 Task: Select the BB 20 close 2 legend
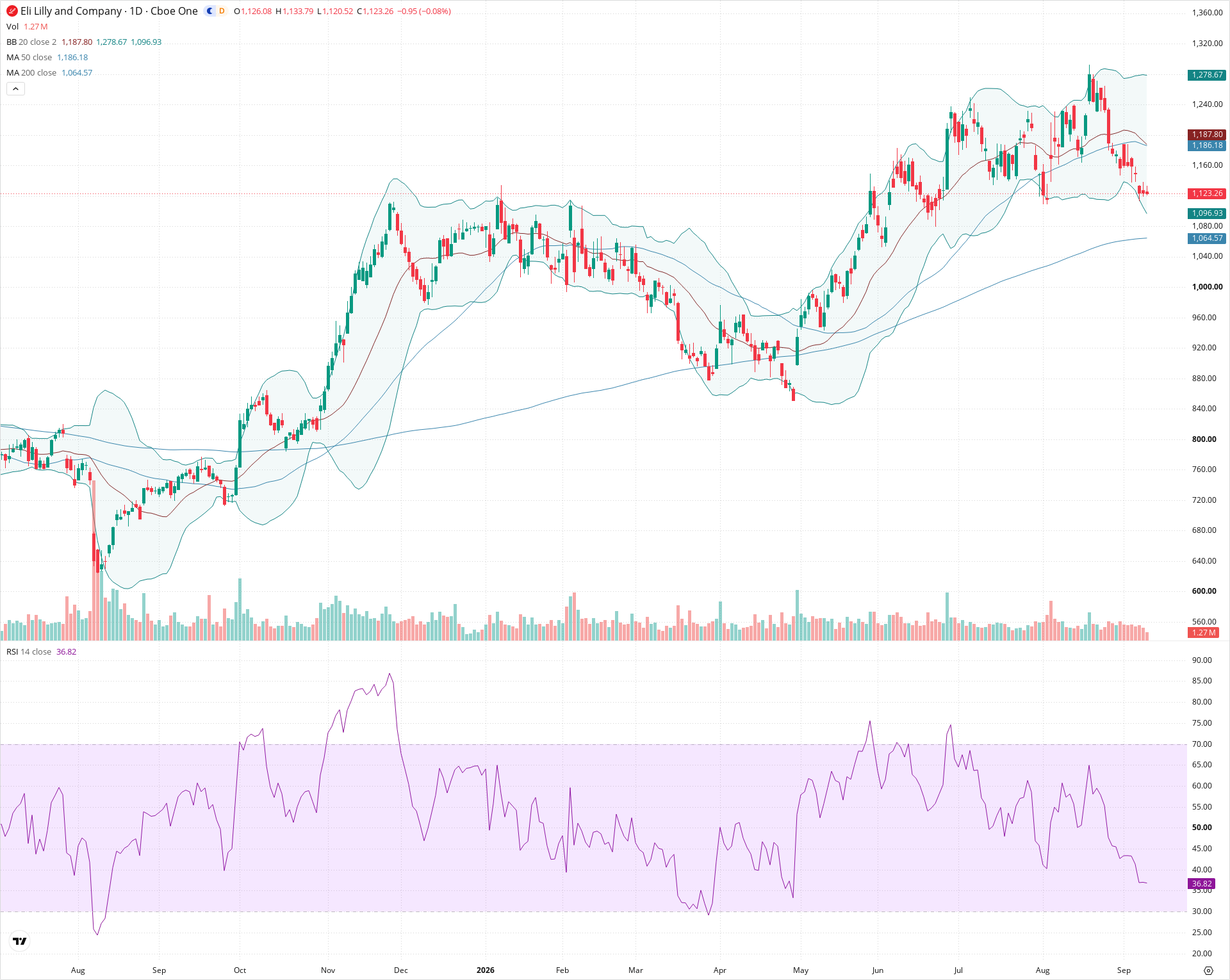click(x=31, y=42)
